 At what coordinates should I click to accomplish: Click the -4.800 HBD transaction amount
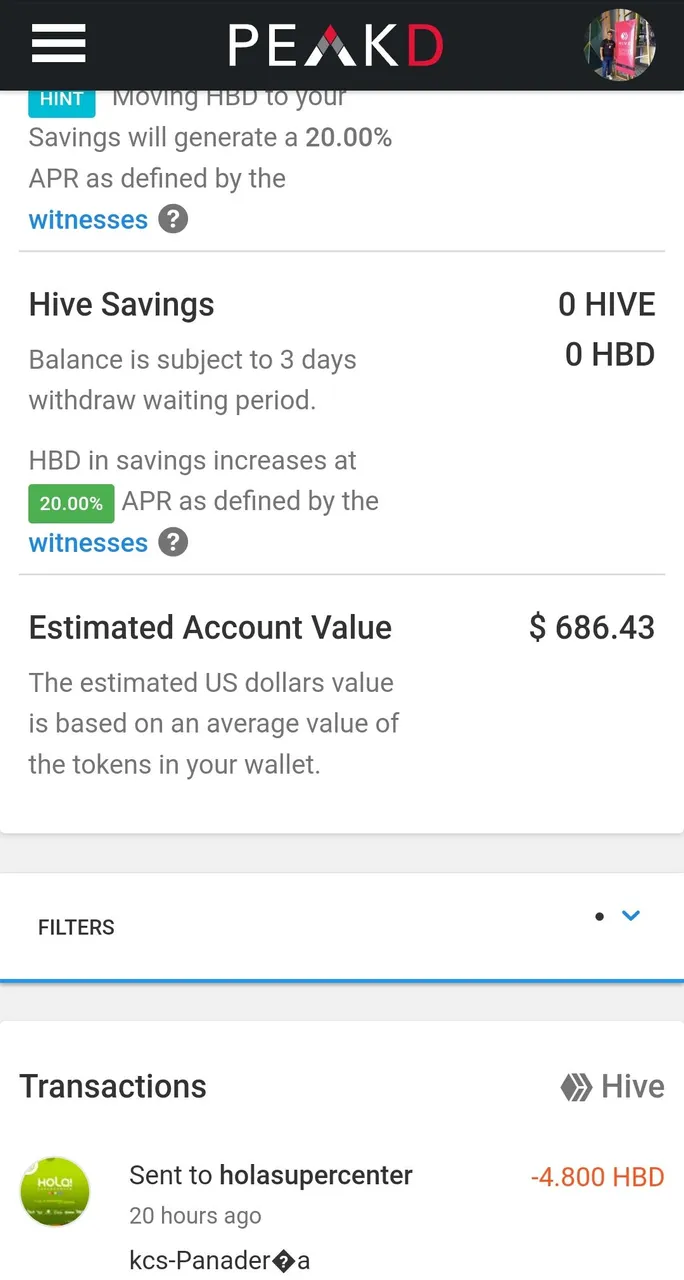coord(597,1177)
